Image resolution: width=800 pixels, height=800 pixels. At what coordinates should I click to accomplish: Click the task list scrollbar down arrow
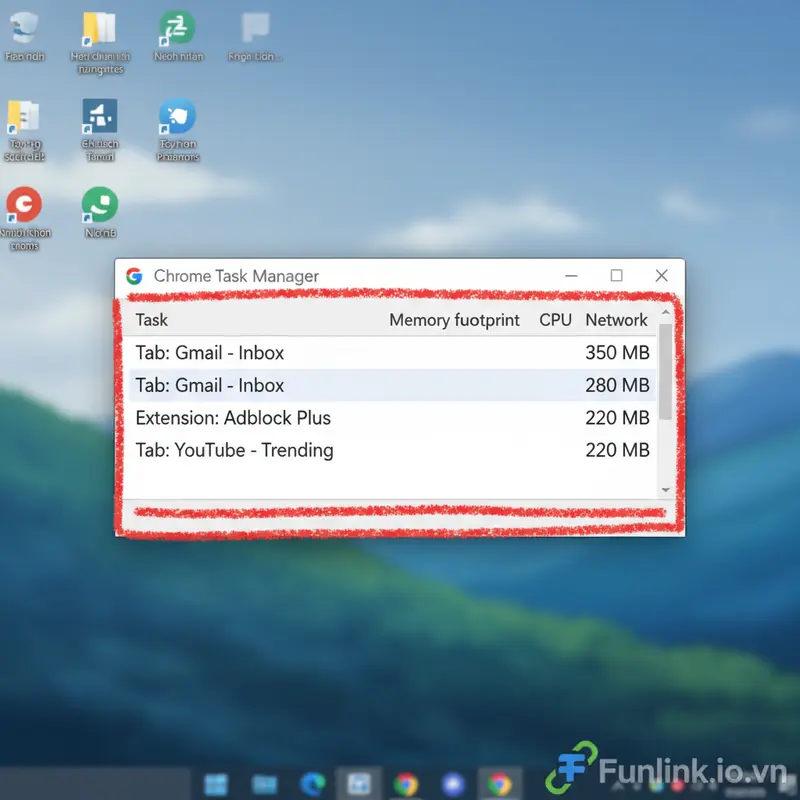click(x=666, y=490)
